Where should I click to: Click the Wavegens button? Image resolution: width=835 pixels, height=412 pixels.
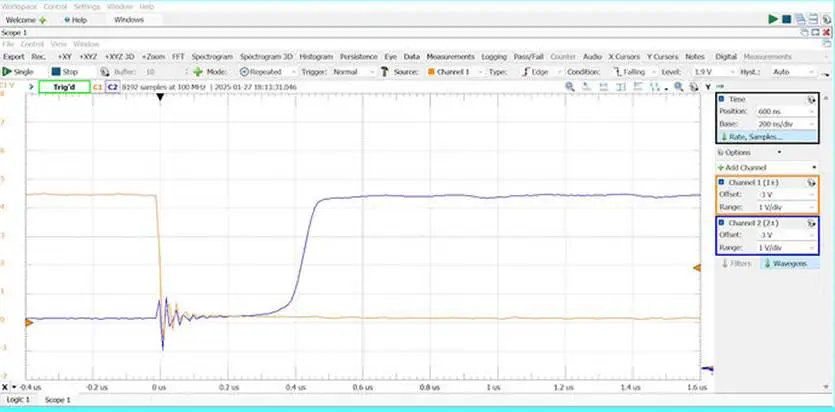(789, 263)
